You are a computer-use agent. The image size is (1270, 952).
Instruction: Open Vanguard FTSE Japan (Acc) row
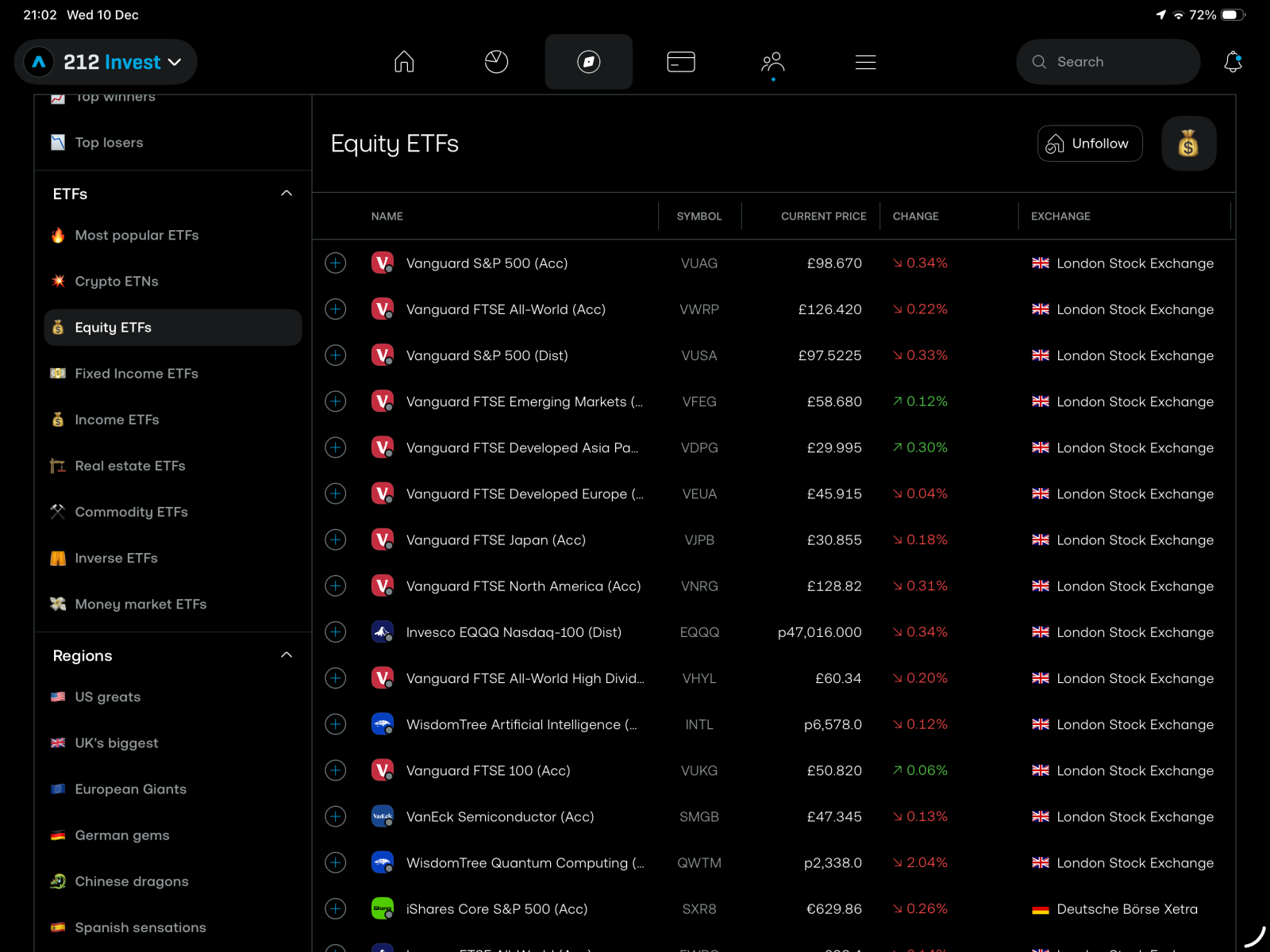(x=496, y=540)
